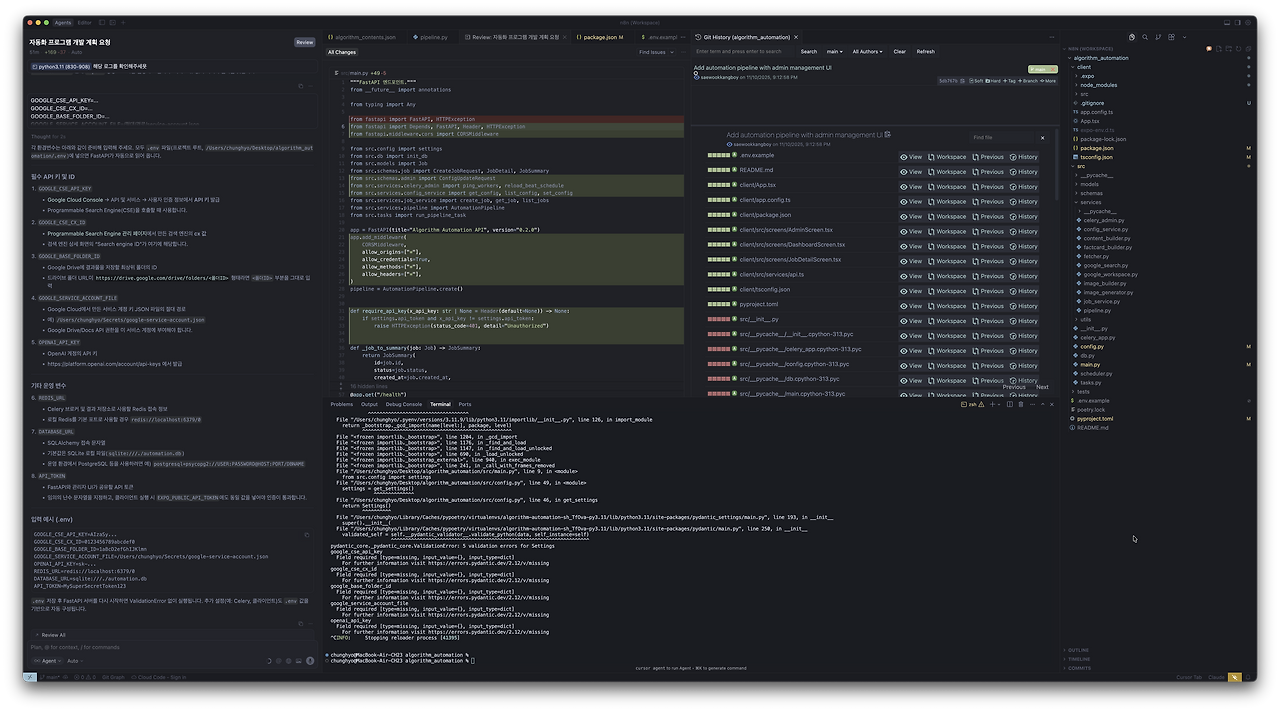Switch to the Editor mode toggle
This screenshot has height=712, width=1280.
pyautogui.click(x=84, y=22)
